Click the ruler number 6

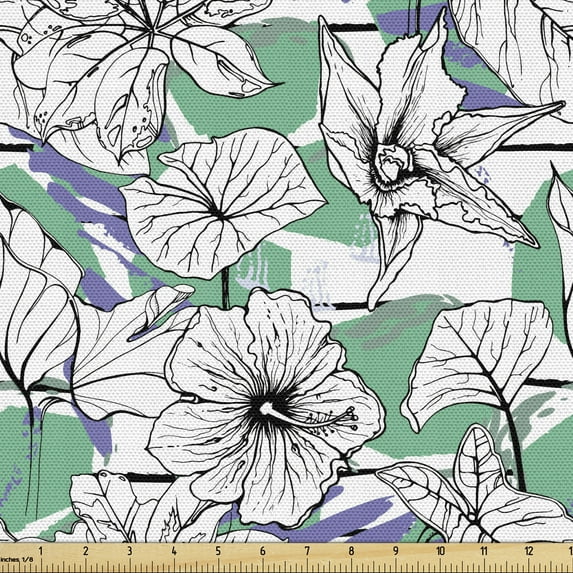click(262, 551)
